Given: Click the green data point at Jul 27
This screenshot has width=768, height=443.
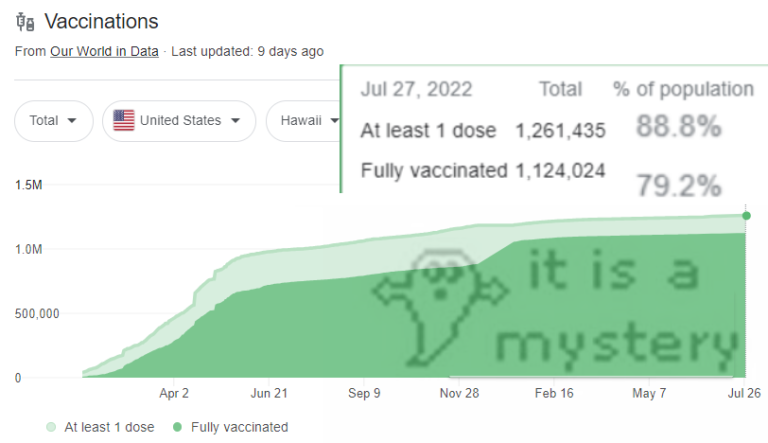Looking at the screenshot, I should pos(746,216).
